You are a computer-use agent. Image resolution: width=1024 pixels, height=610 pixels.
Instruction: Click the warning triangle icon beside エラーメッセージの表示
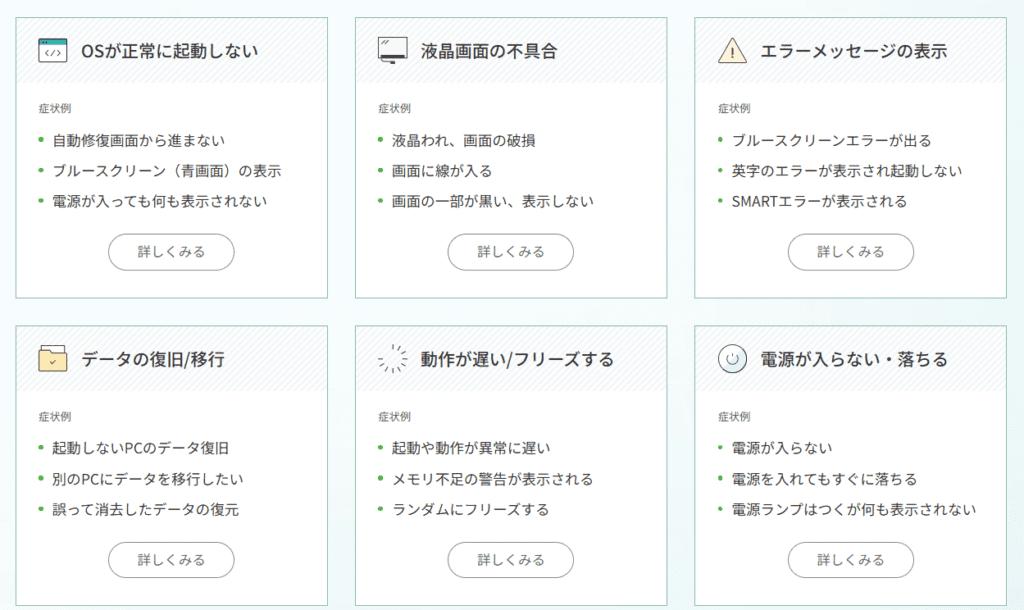[x=732, y=50]
